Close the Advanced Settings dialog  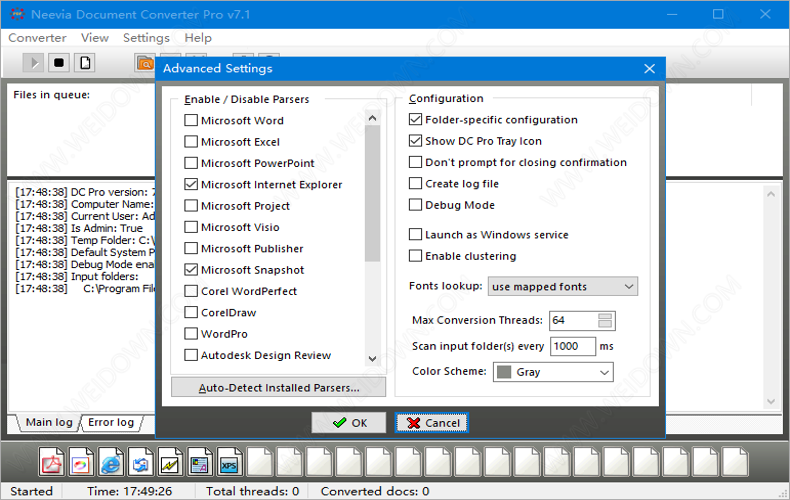(649, 69)
